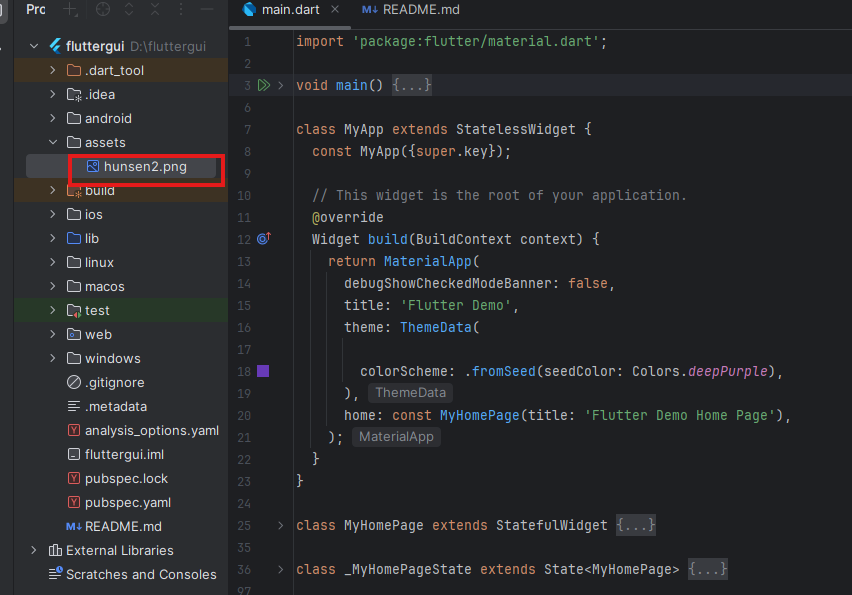
Task: Expand External Libraries node
Action: (34, 551)
